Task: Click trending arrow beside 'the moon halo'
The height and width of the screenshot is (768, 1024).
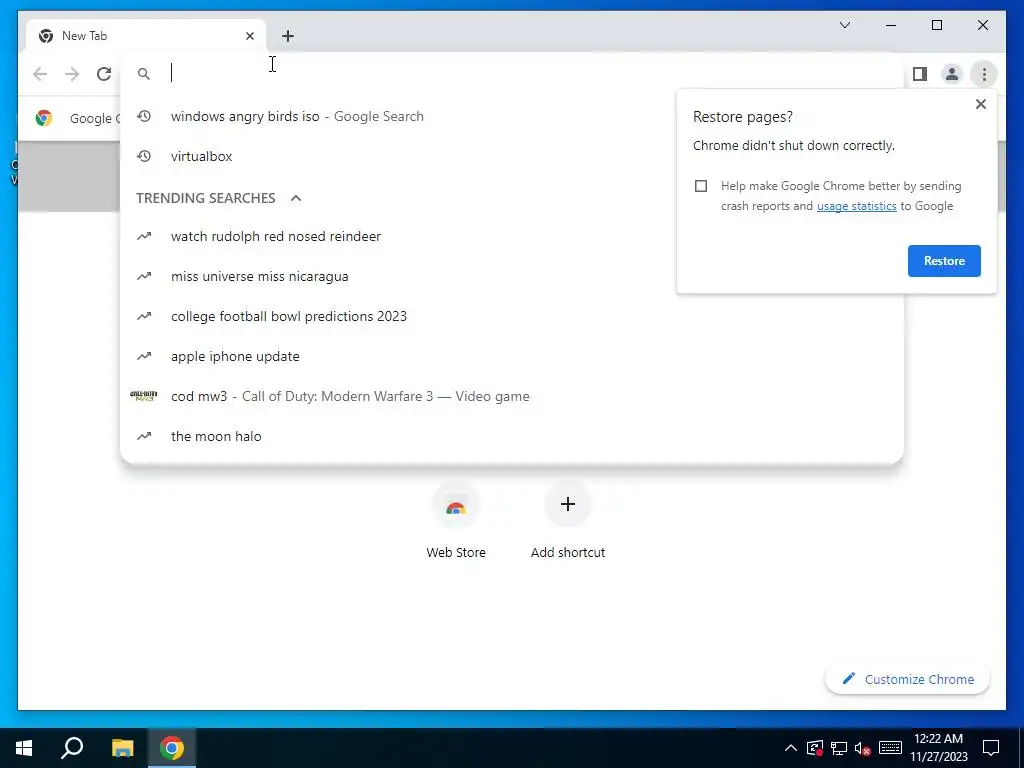Action: click(x=144, y=436)
